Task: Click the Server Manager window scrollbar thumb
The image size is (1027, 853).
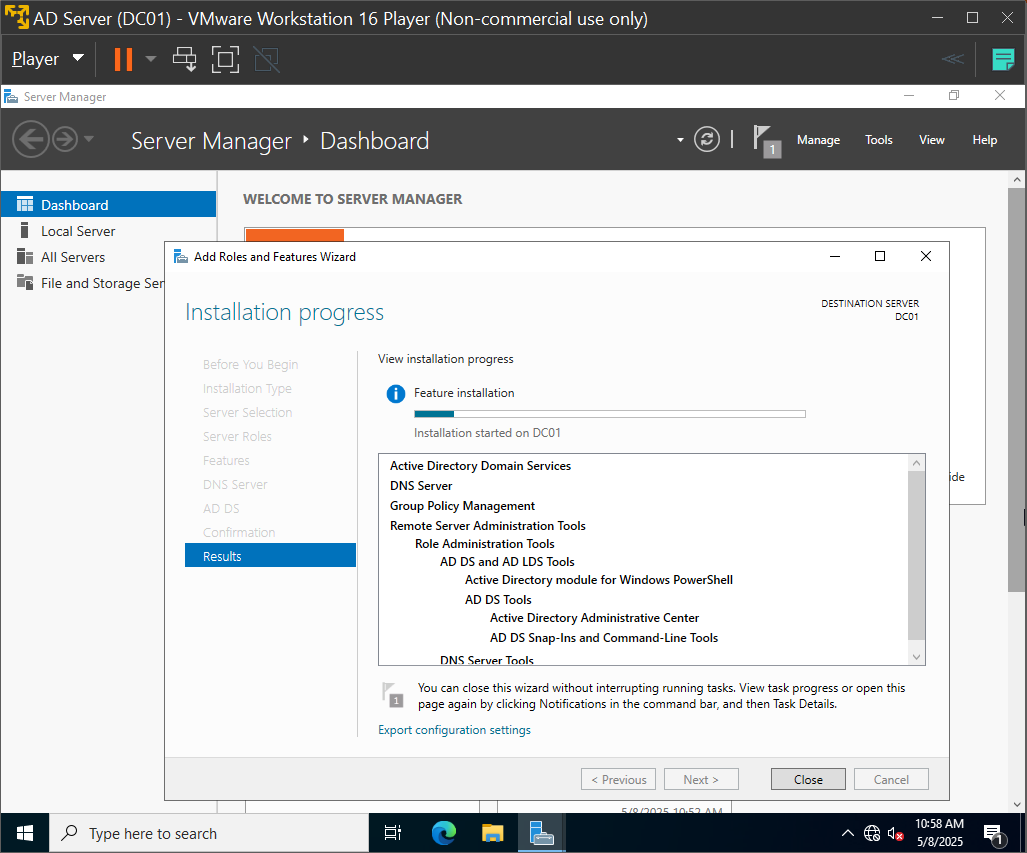Action: tap(1017, 390)
